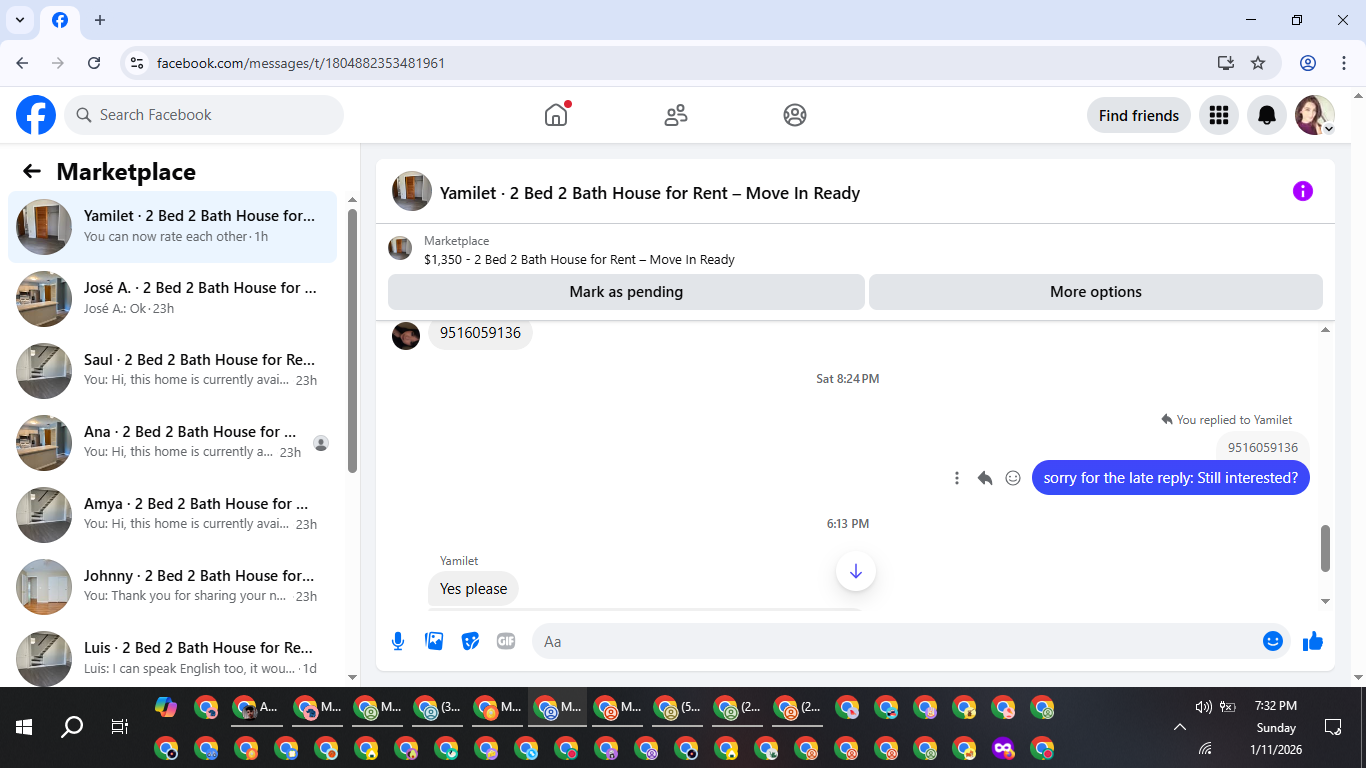Choose a GIF icon
Viewport: 1366px width, 768px height.
click(506, 641)
